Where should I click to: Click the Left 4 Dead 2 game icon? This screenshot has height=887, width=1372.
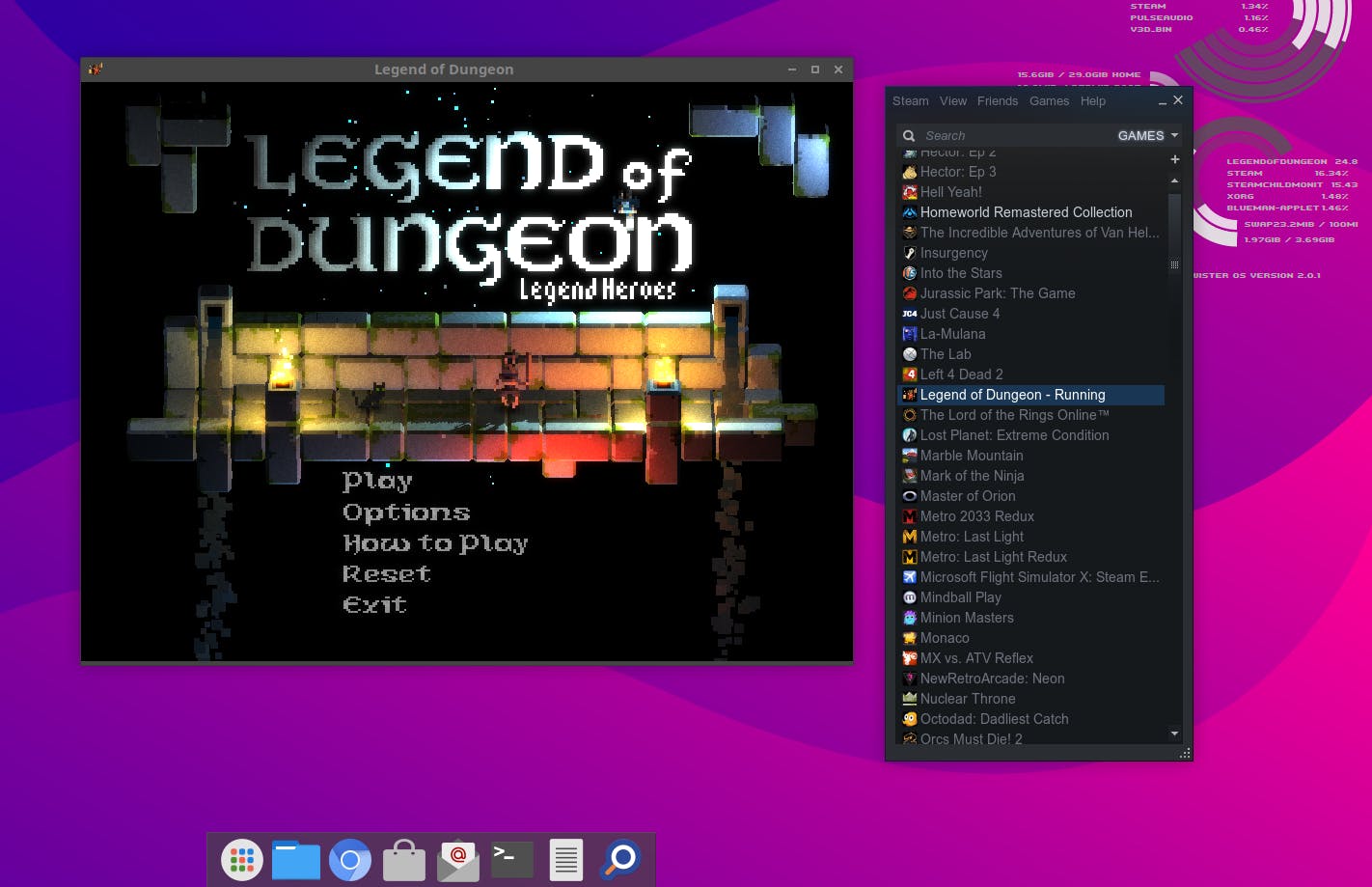click(909, 374)
